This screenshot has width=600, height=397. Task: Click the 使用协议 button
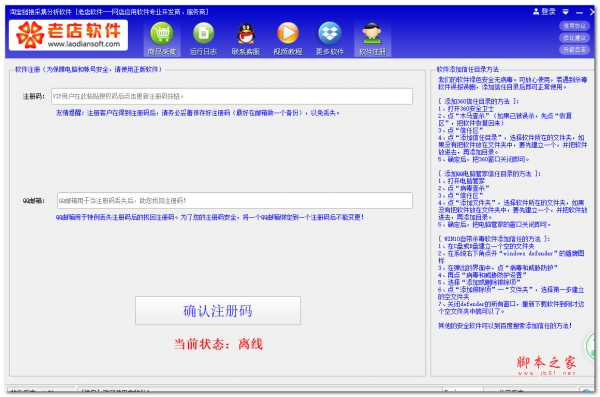coord(574,26)
